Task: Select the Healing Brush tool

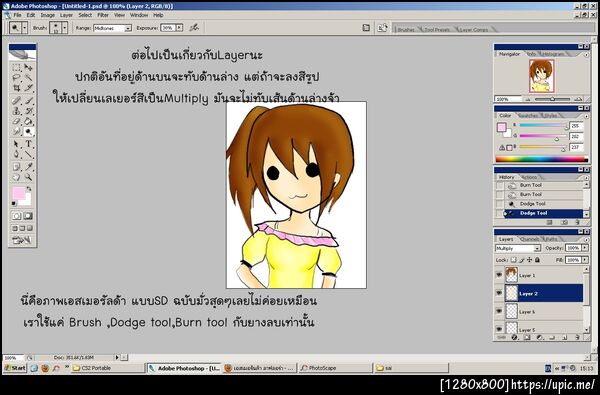Action: 16,101
